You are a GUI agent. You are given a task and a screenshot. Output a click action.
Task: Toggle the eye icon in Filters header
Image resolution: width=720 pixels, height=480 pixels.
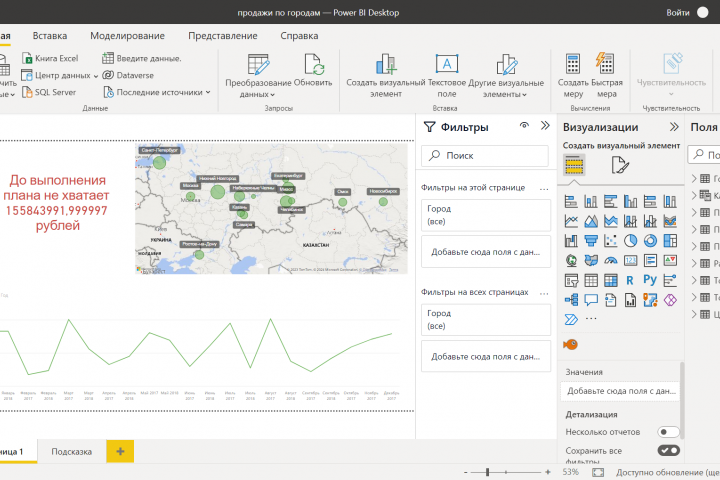[524, 125]
